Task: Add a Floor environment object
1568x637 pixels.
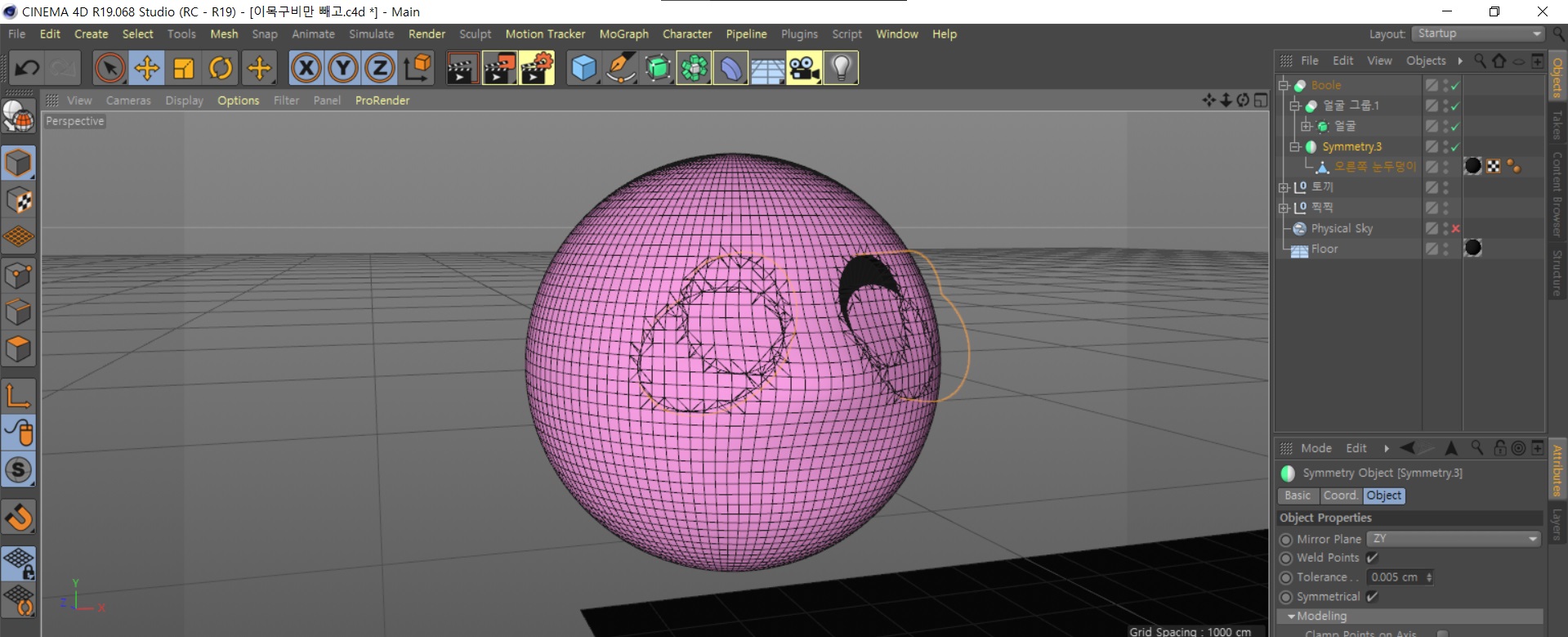Action: 767,68
